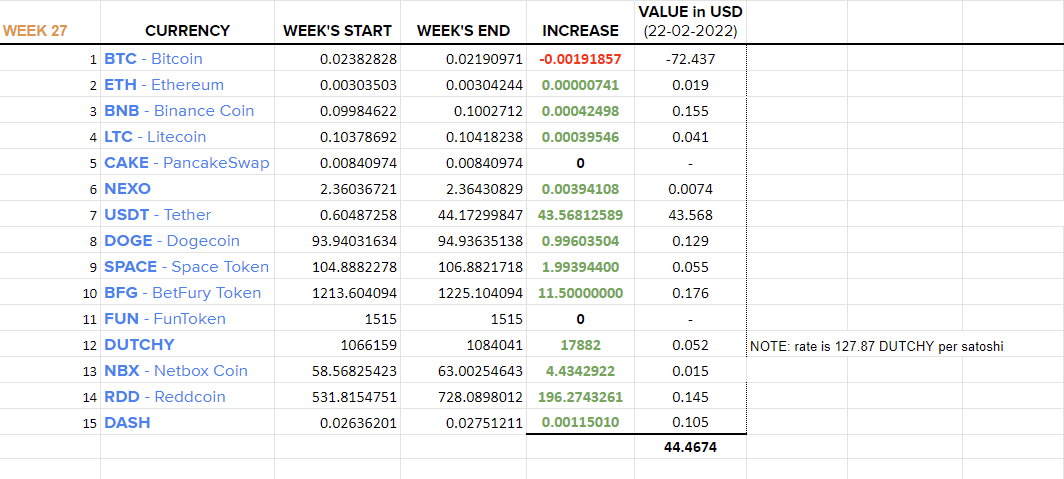Viewport: 1064px width, 479px height.
Task: Select Binance Coin week's end 0.1002712
Action: point(463,111)
